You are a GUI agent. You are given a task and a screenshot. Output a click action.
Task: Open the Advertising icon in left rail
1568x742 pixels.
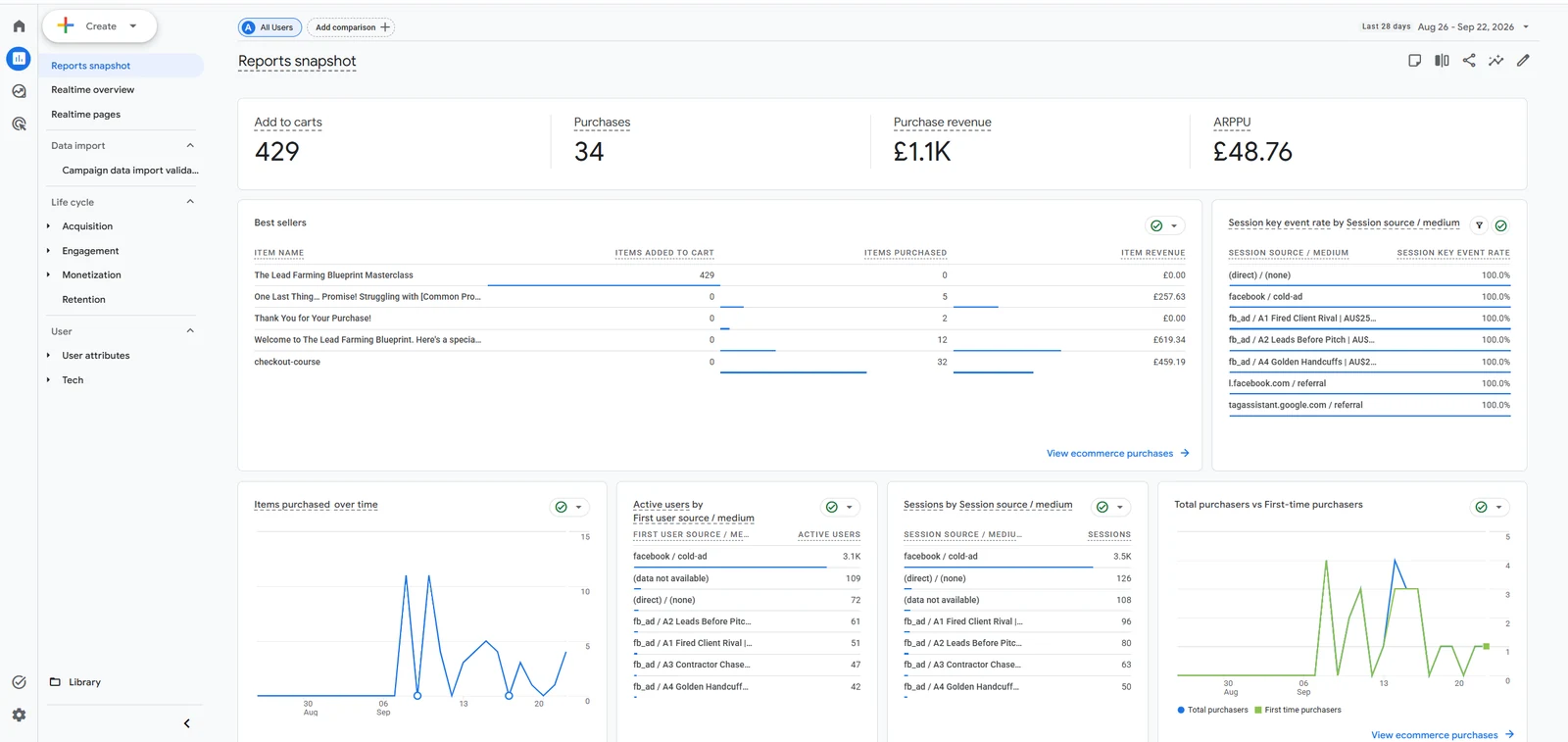(x=19, y=124)
